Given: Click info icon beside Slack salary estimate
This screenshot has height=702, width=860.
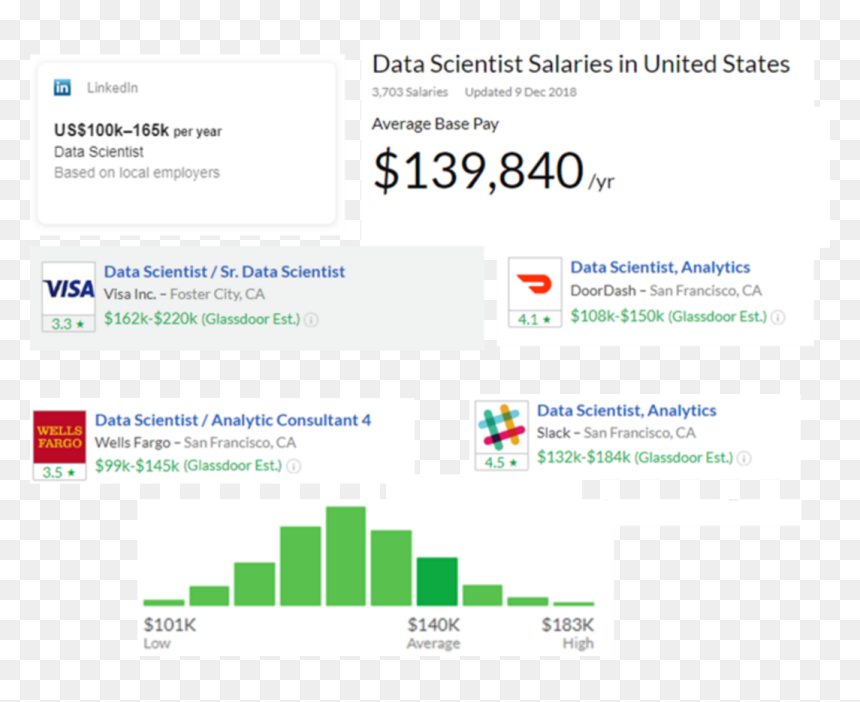Looking at the screenshot, I should point(744,458).
